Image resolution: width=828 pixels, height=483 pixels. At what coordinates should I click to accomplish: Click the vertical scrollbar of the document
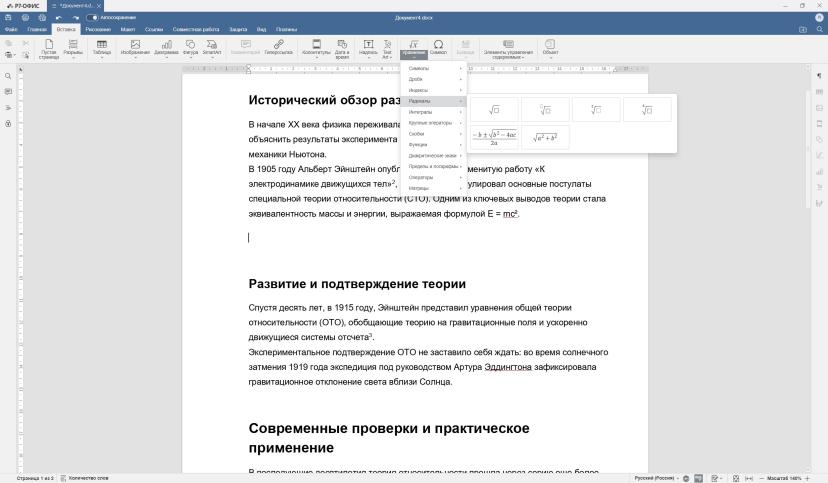(x=808, y=149)
